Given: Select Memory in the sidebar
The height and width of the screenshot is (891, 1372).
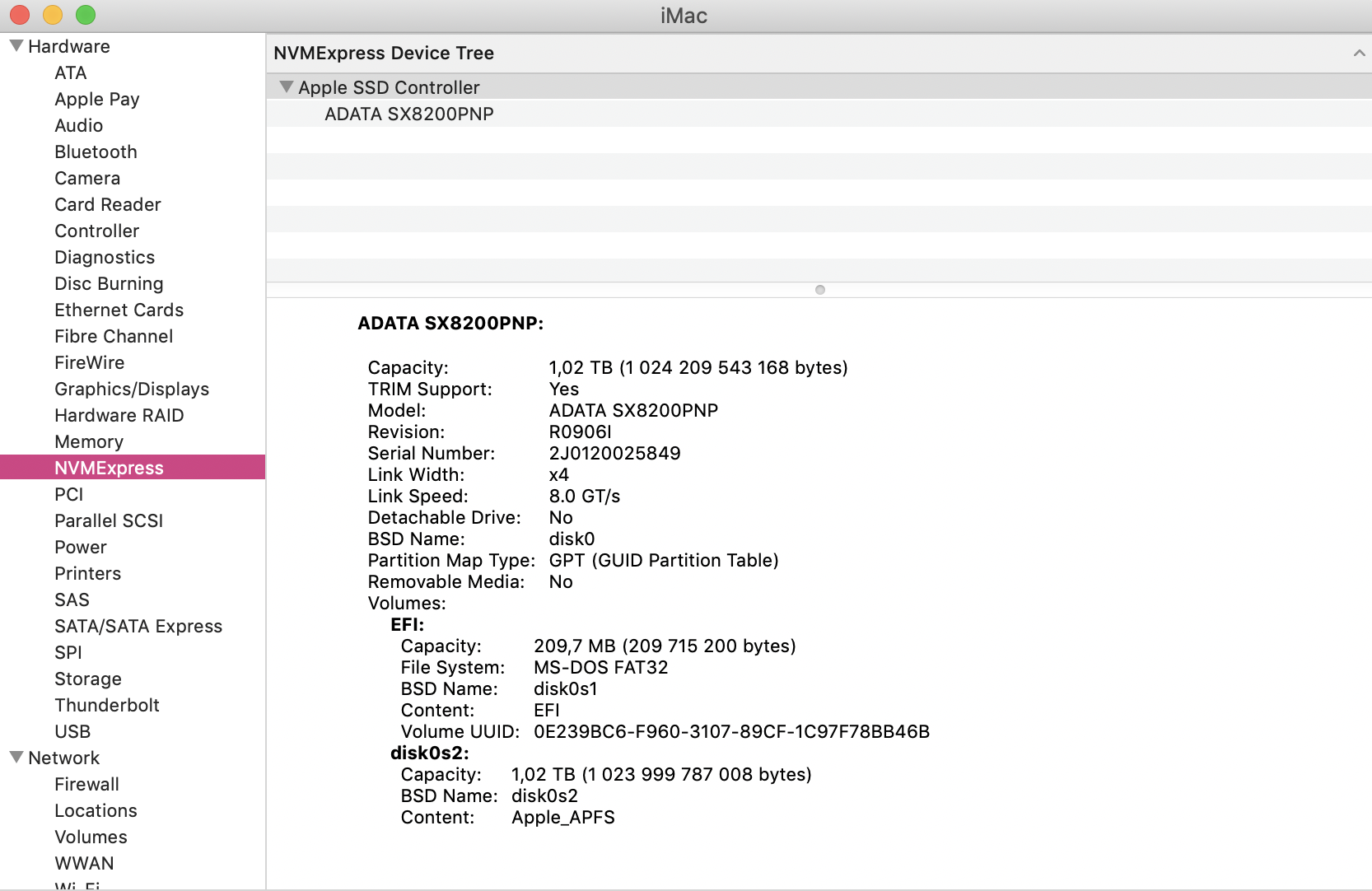Looking at the screenshot, I should (x=89, y=441).
